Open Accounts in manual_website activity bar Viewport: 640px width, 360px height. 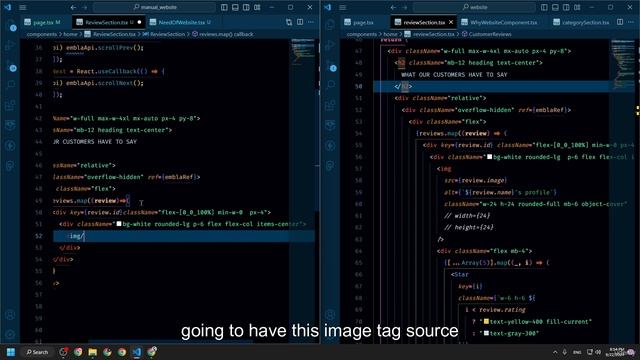[11, 315]
